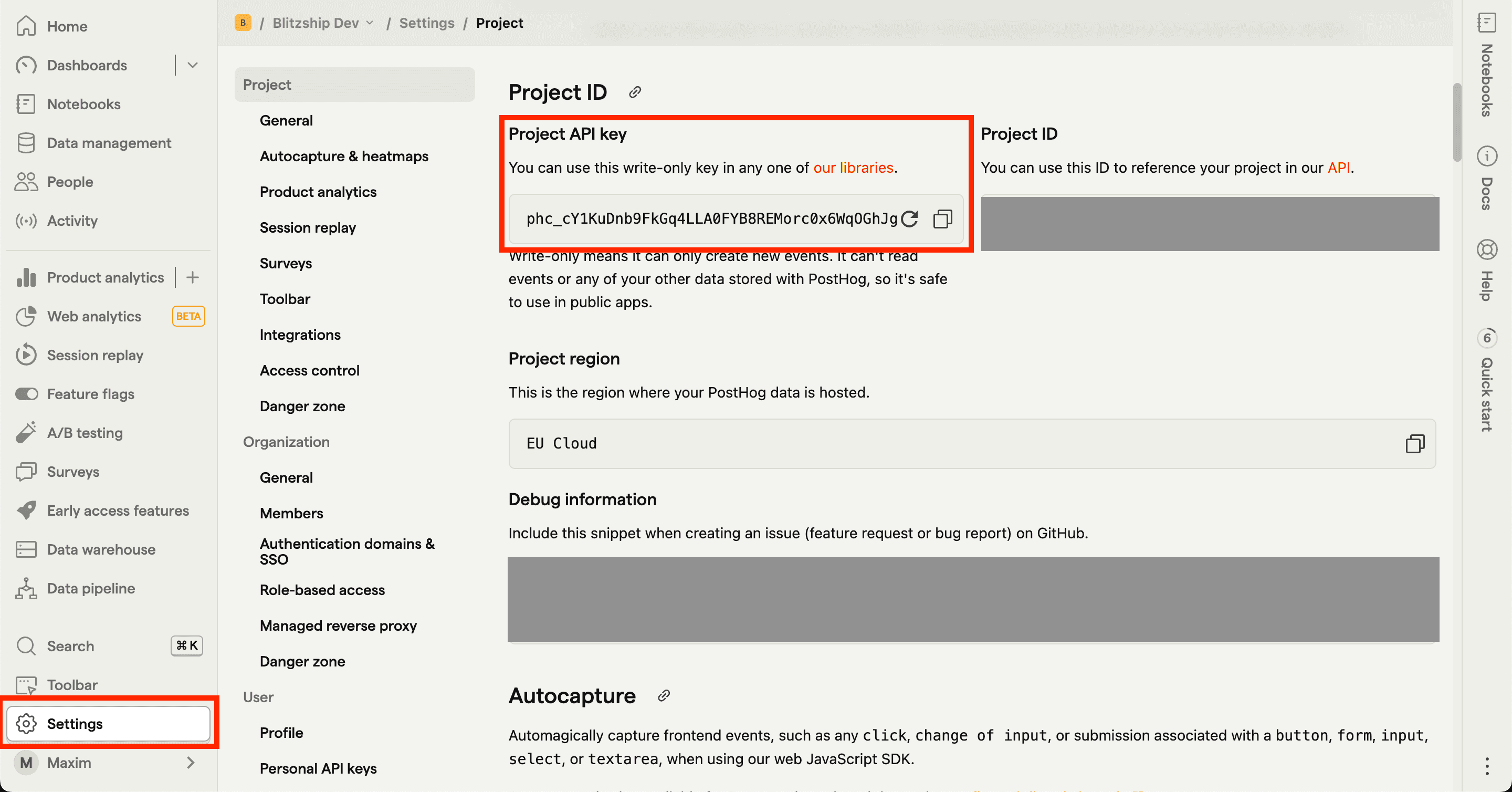The height and width of the screenshot is (792, 1512).
Task: Click the EU Cloud region field
Action: point(972,444)
